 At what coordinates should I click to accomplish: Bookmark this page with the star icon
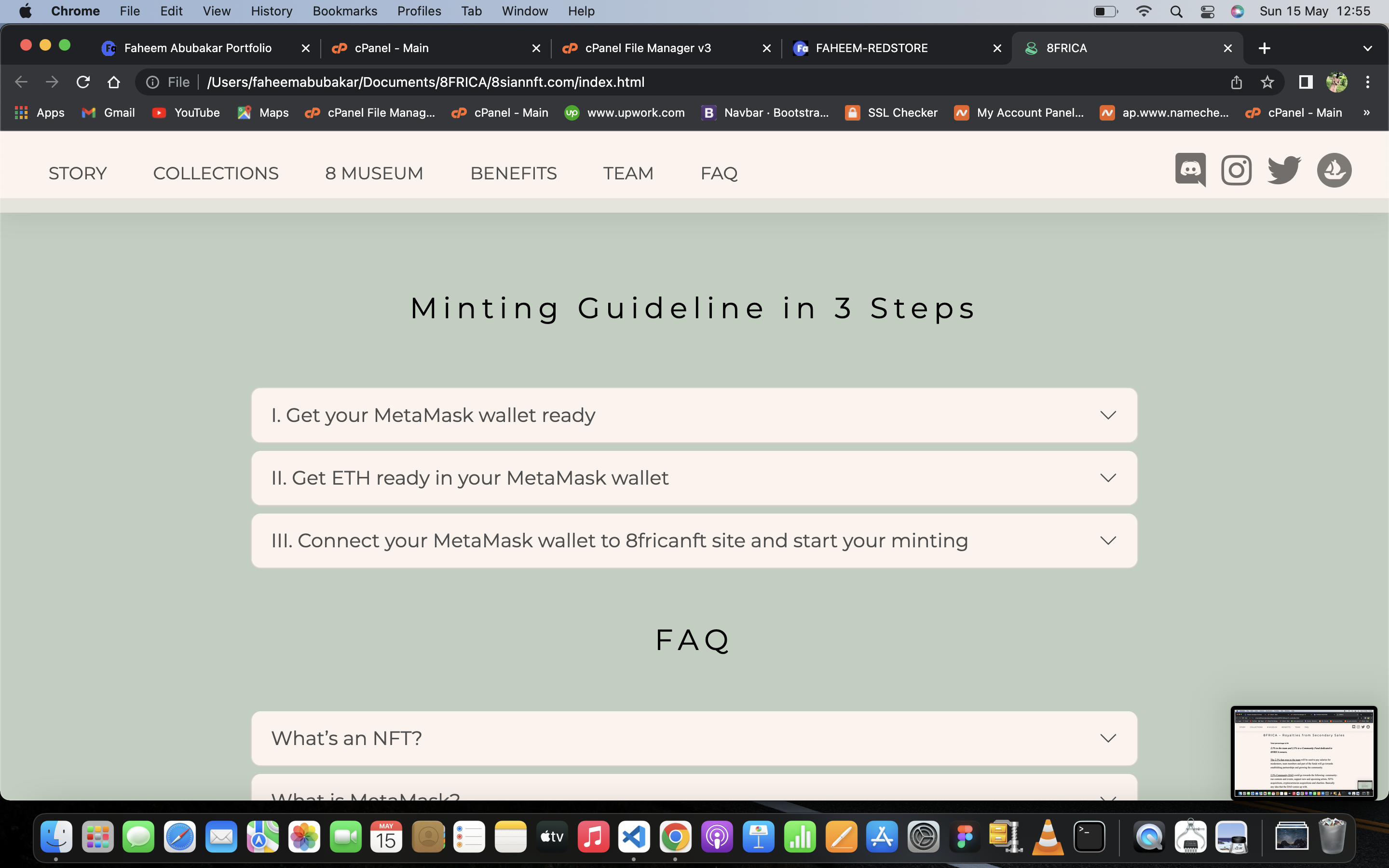(x=1267, y=82)
